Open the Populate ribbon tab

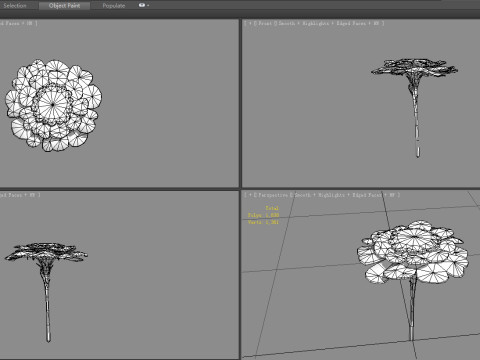tap(114, 6)
